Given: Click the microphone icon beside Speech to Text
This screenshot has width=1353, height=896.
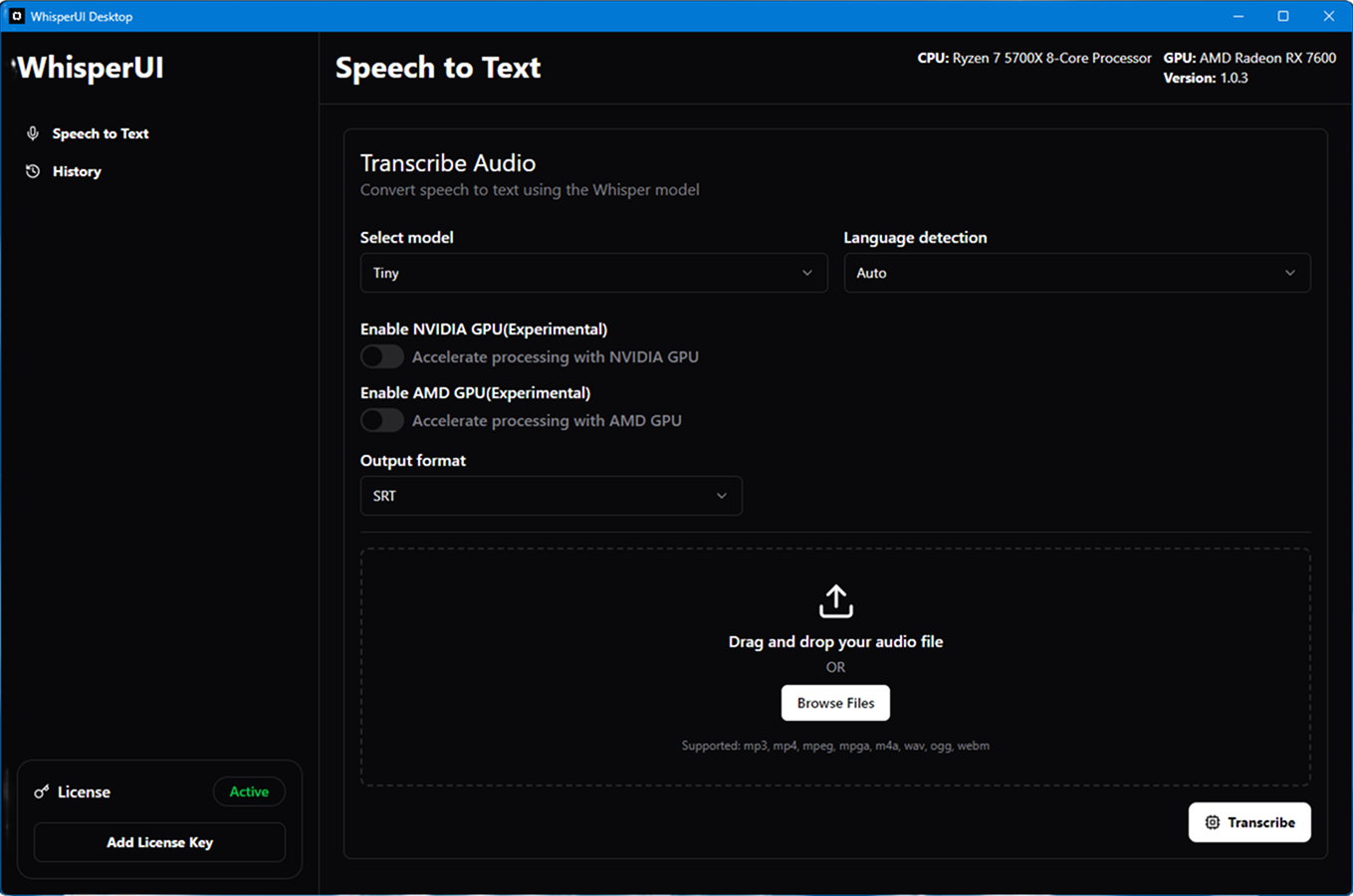Looking at the screenshot, I should 33,133.
